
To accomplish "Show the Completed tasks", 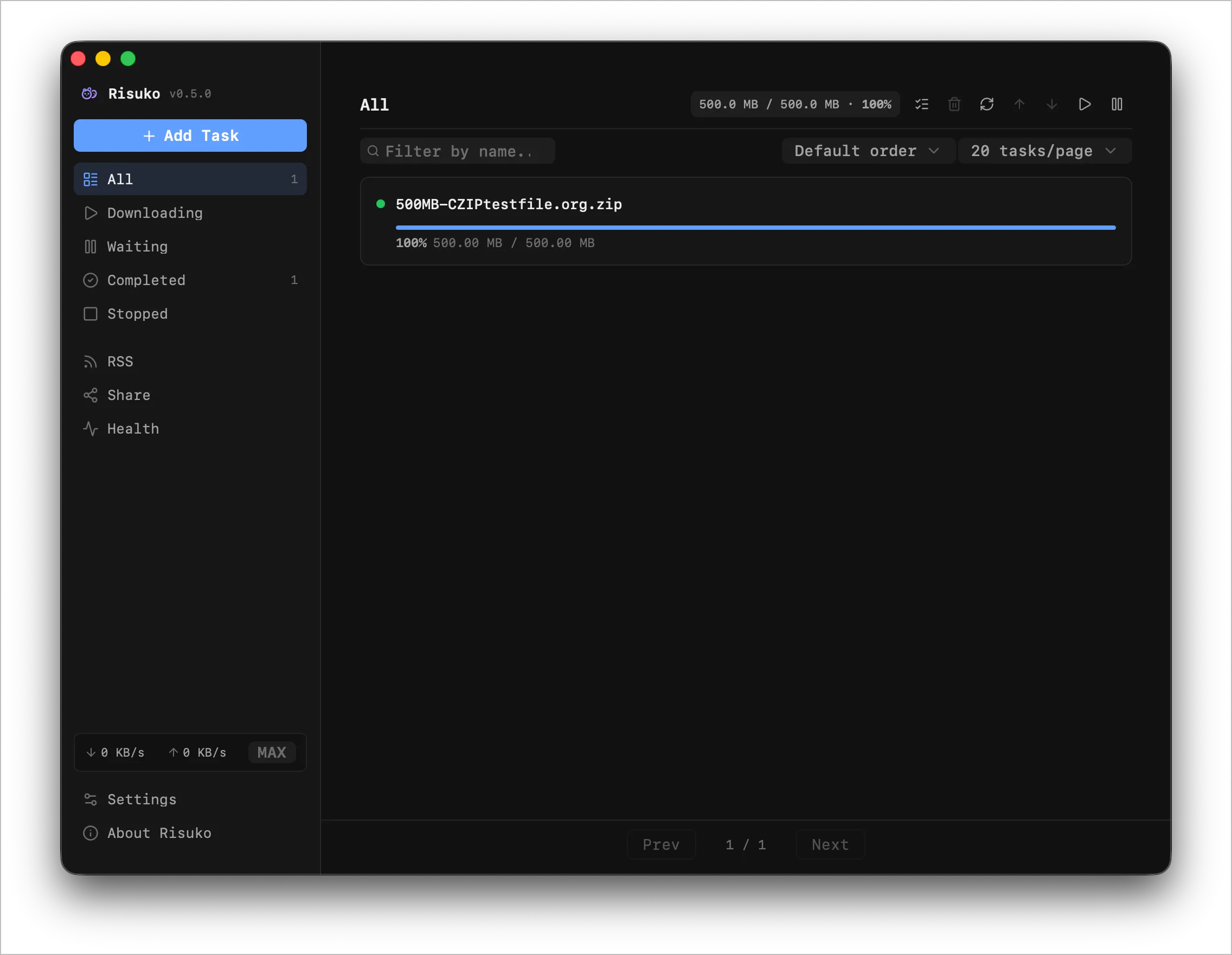I will 190,280.
